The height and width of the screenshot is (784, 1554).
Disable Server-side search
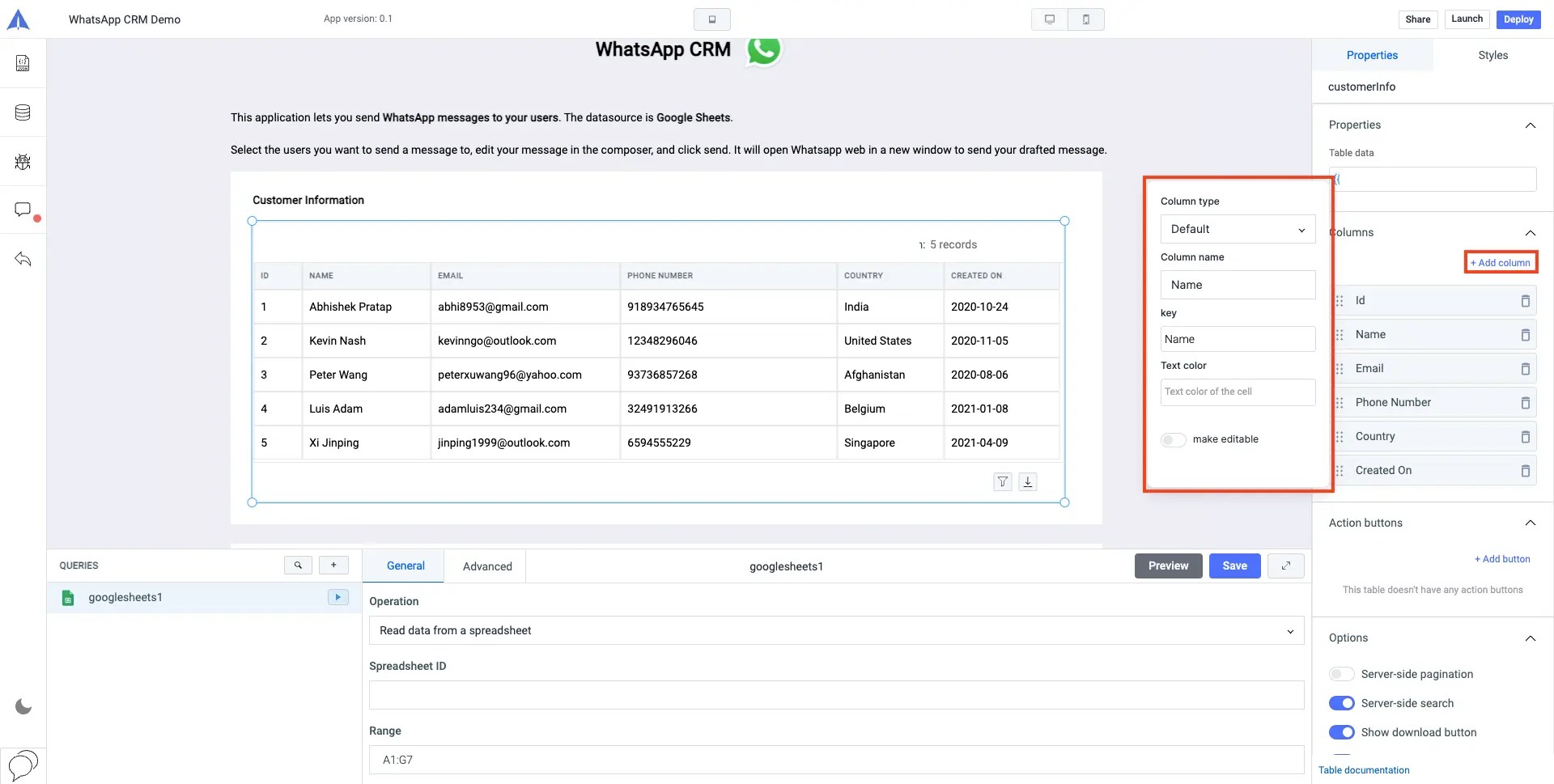[1342, 702]
